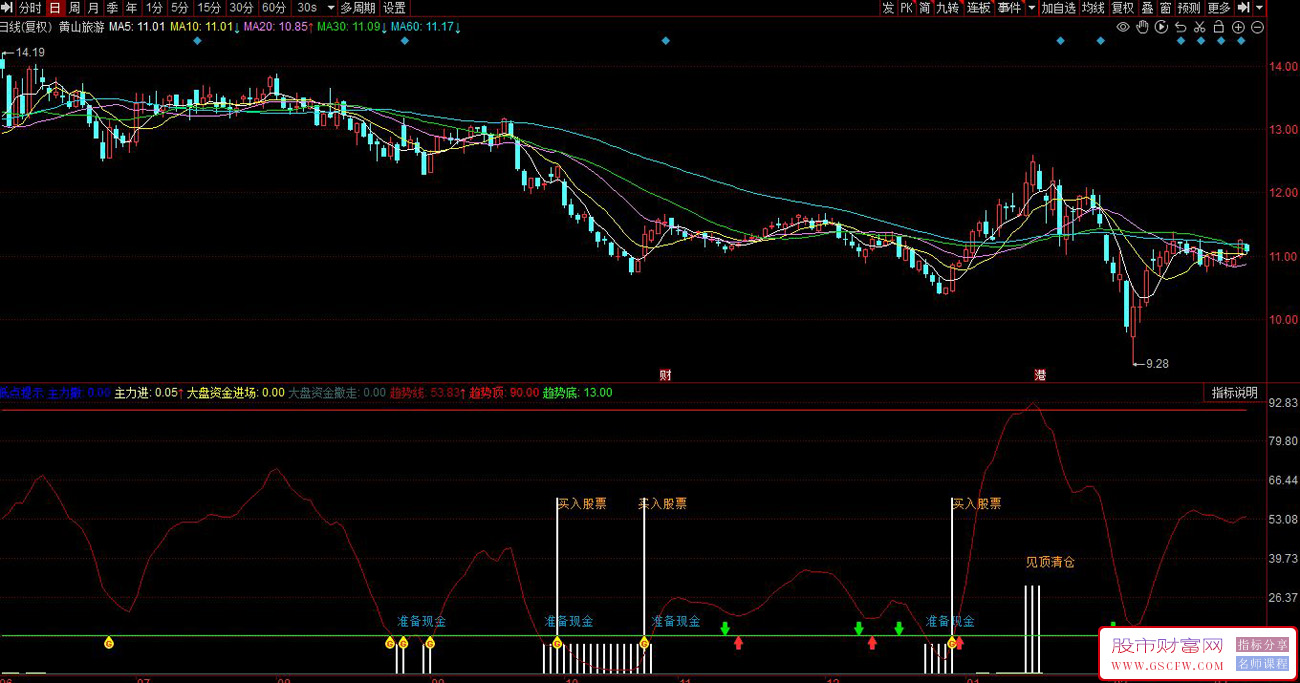The width and height of the screenshot is (1300, 683).
Task: Select the 周 weekly period tab
Action: [x=74, y=8]
